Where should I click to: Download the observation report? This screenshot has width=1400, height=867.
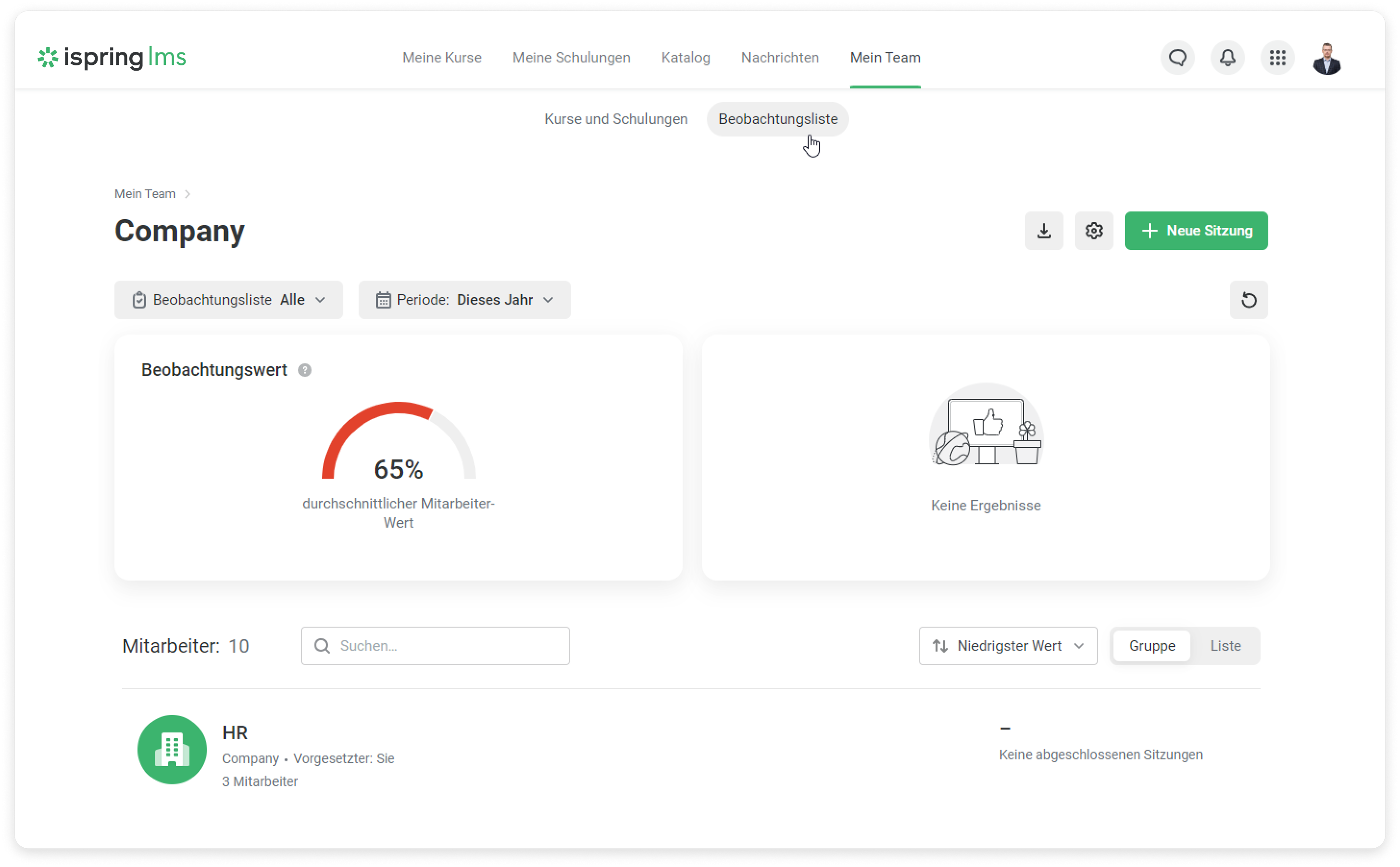pyautogui.click(x=1044, y=231)
